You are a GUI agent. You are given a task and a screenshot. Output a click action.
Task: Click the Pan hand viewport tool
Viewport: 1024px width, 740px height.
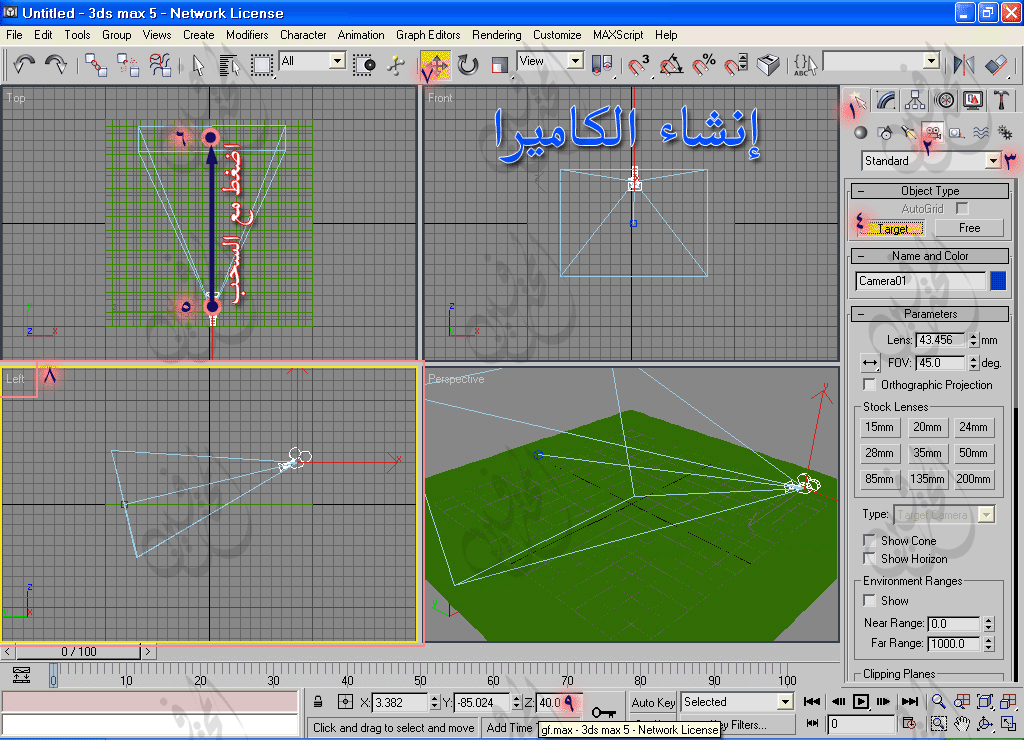pyautogui.click(x=962, y=724)
